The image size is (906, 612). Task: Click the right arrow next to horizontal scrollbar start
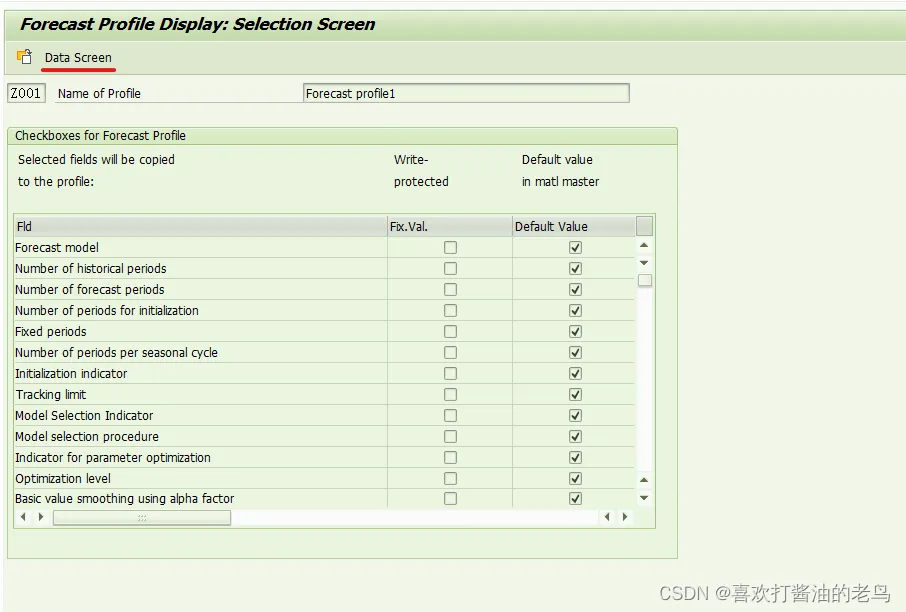coord(40,517)
